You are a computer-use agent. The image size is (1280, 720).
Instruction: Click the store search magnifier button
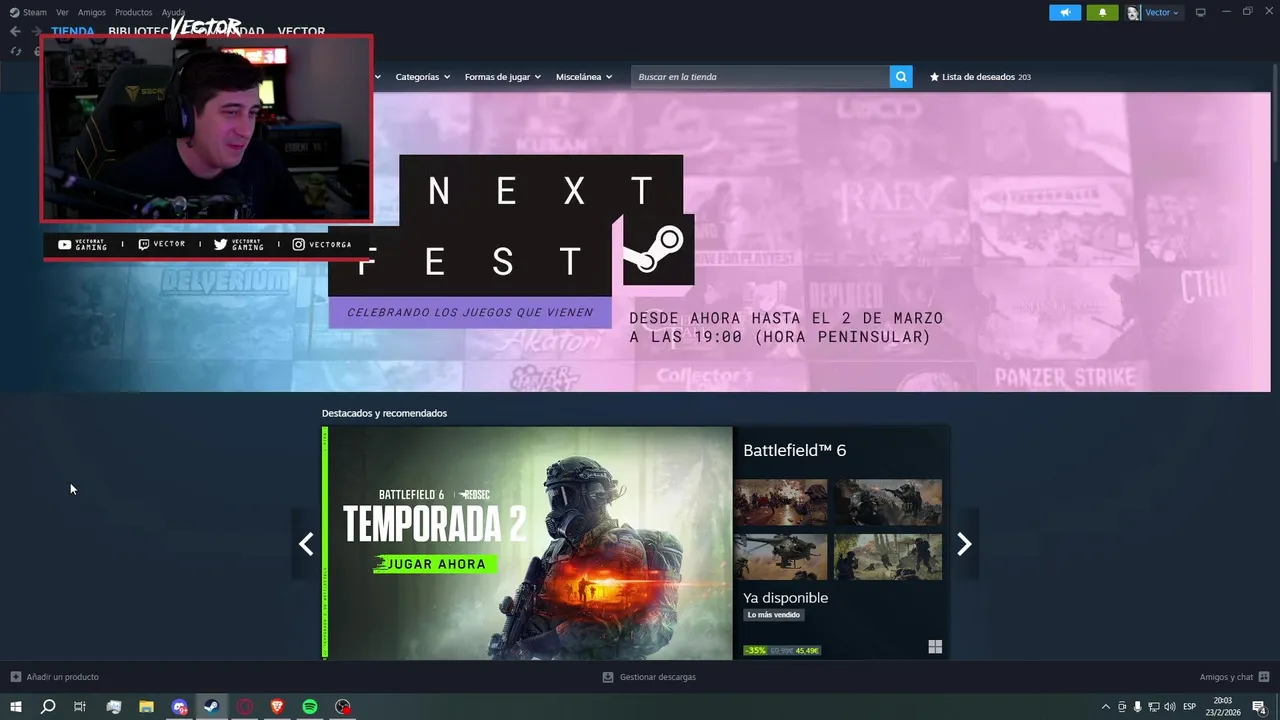coord(901,76)
